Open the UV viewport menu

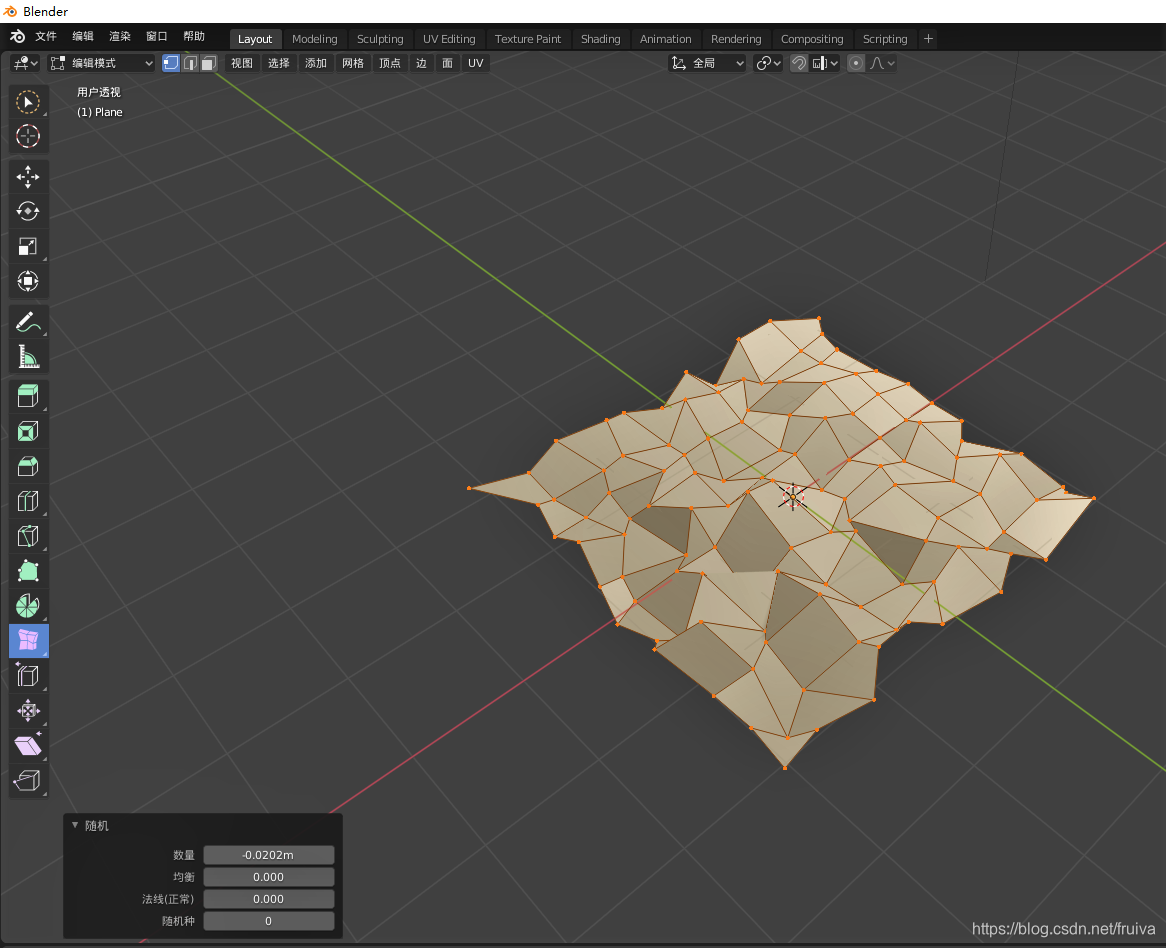(476, 63)
